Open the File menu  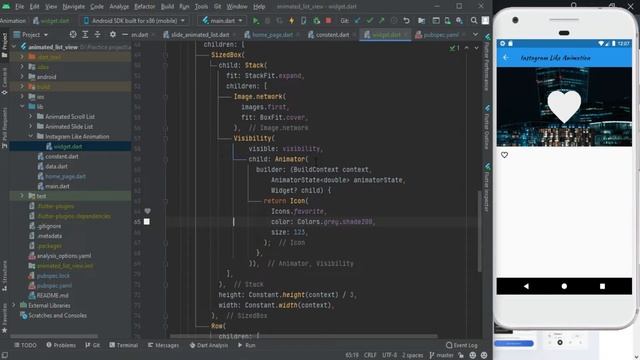tap(20, 7)
